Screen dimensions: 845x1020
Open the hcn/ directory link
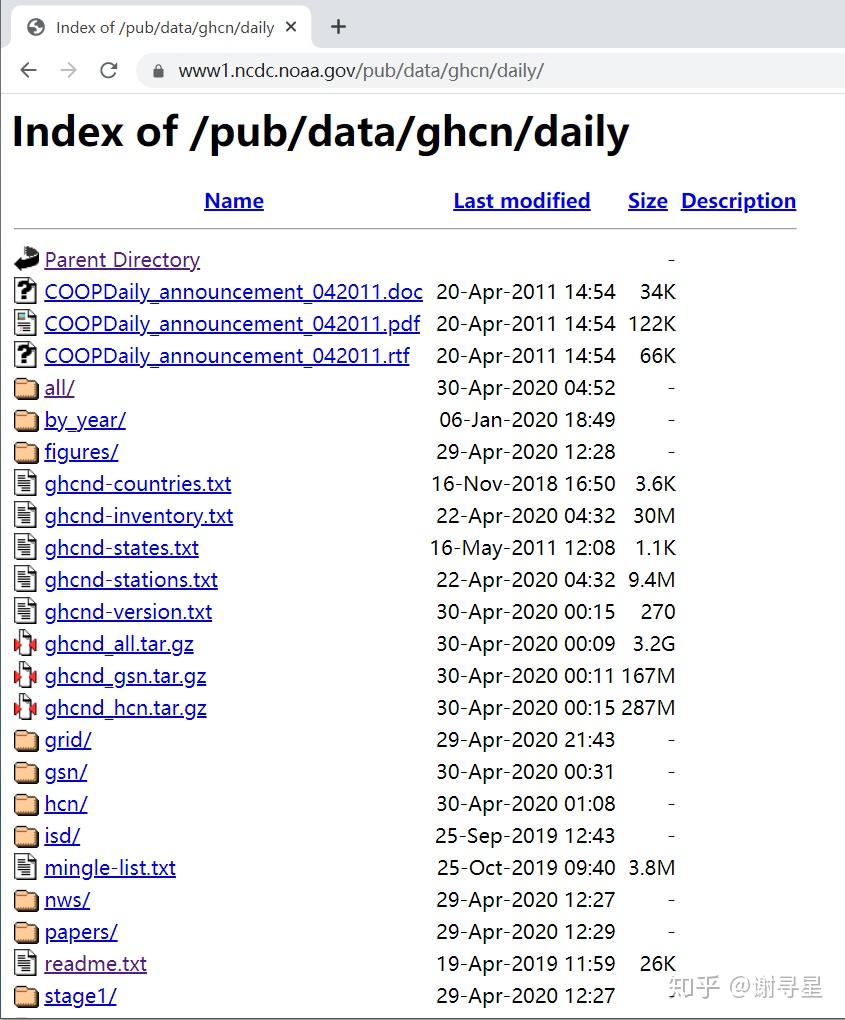[x=66, y=804]
